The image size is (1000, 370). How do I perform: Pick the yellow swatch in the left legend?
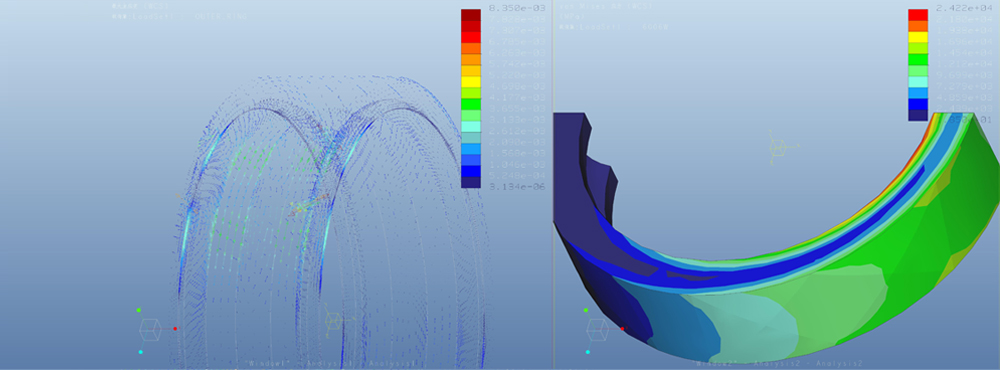[x=471, y=82]
